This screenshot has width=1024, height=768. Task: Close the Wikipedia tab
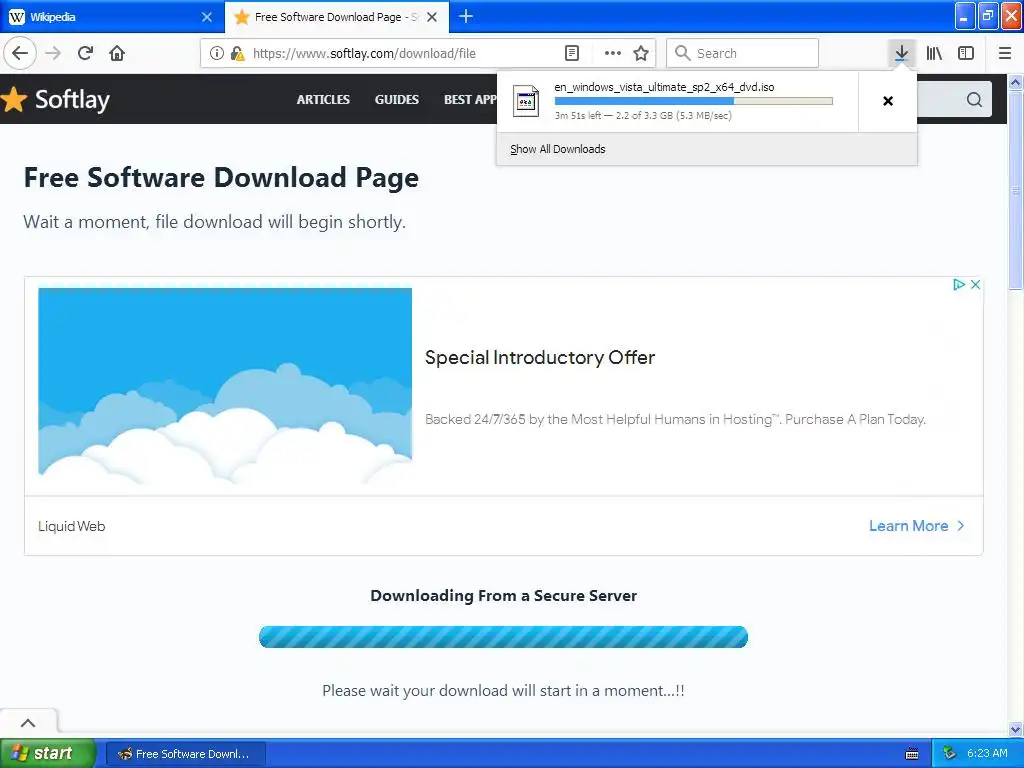coord(206,17)
